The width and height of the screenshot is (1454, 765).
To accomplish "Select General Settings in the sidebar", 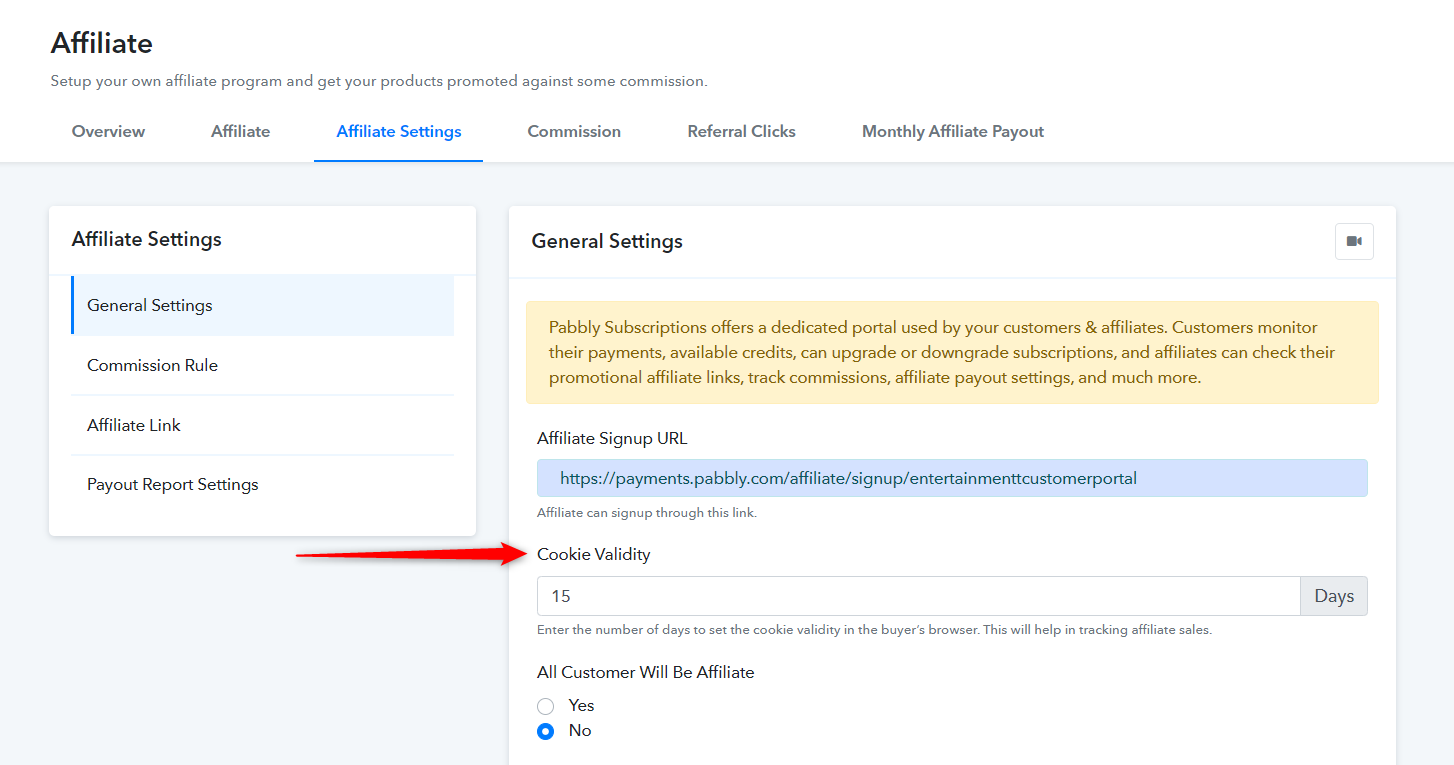I will tap(262, 305).
